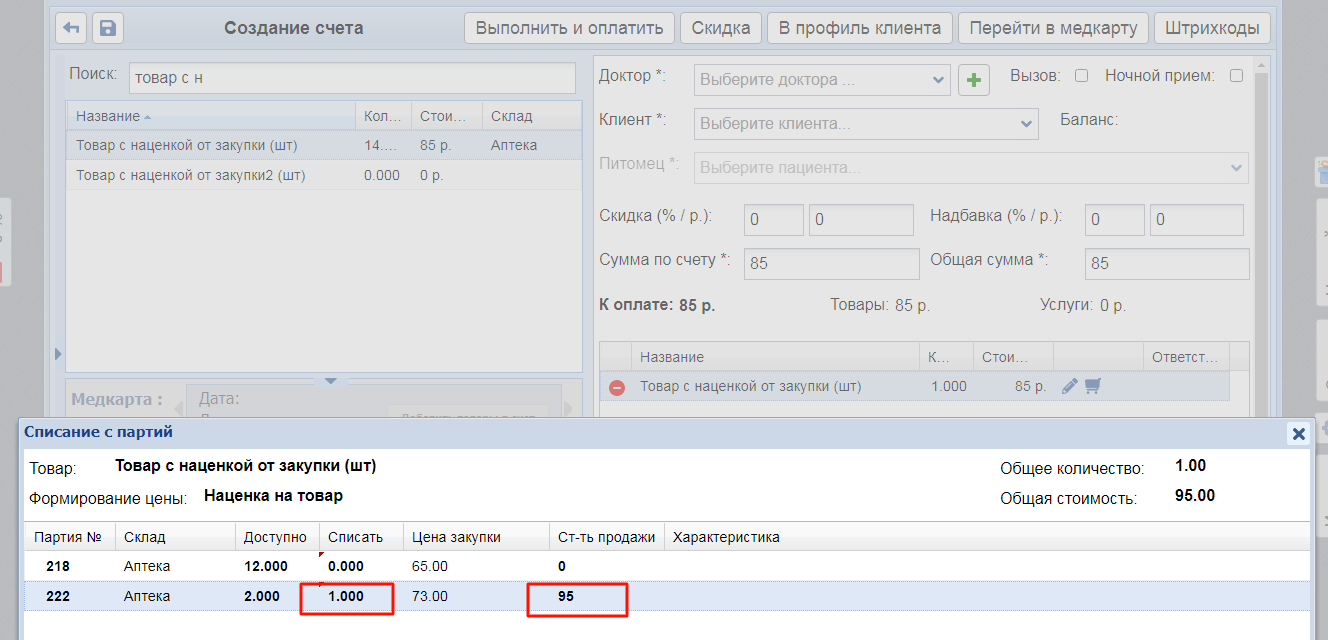Click the Поиск search input field
The height and width of the screenshot is (640, 1328).
(x=352, y=78)
